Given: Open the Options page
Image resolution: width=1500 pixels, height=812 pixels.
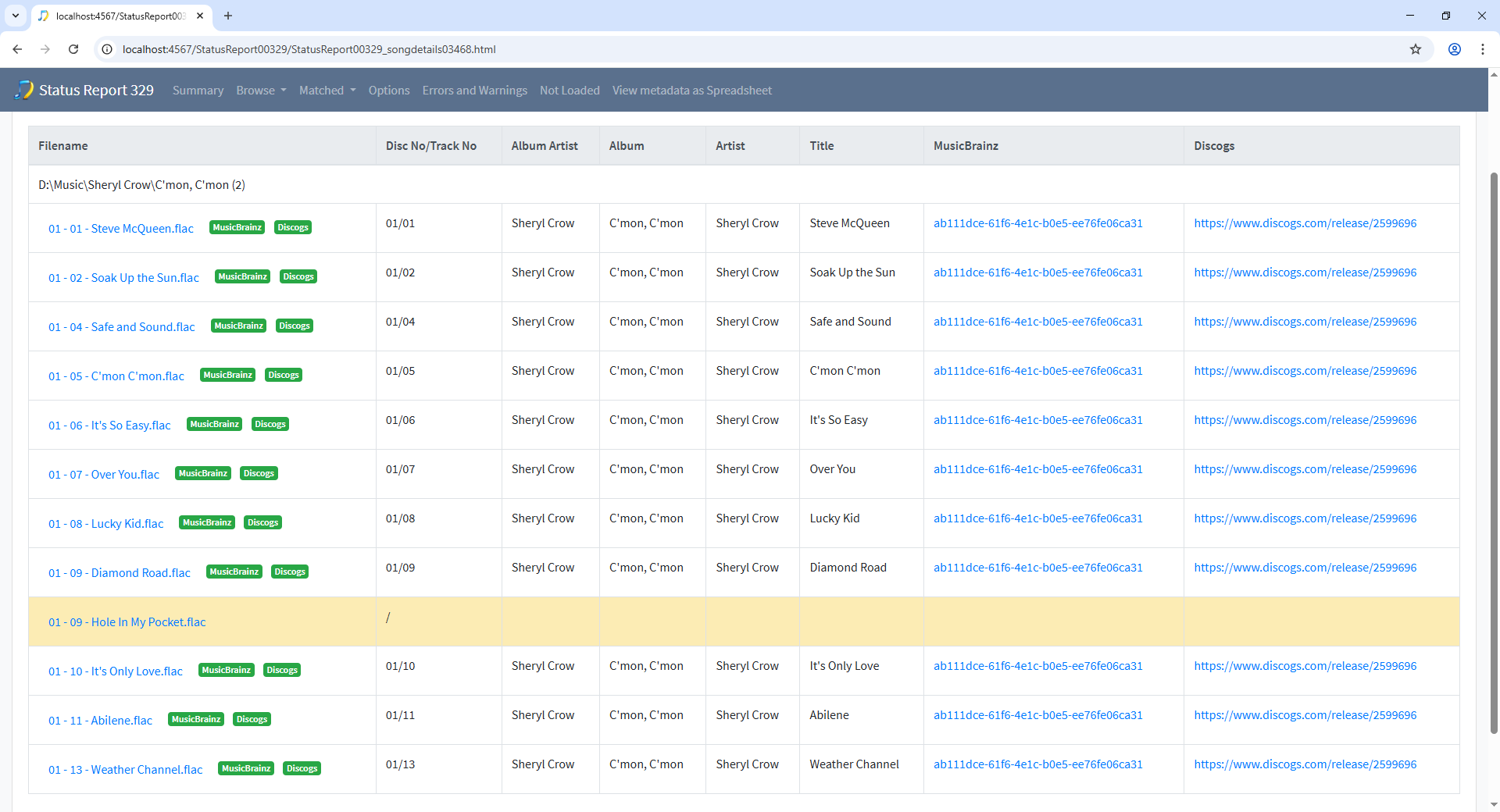Looking at the screenshot, I should 389,91.
